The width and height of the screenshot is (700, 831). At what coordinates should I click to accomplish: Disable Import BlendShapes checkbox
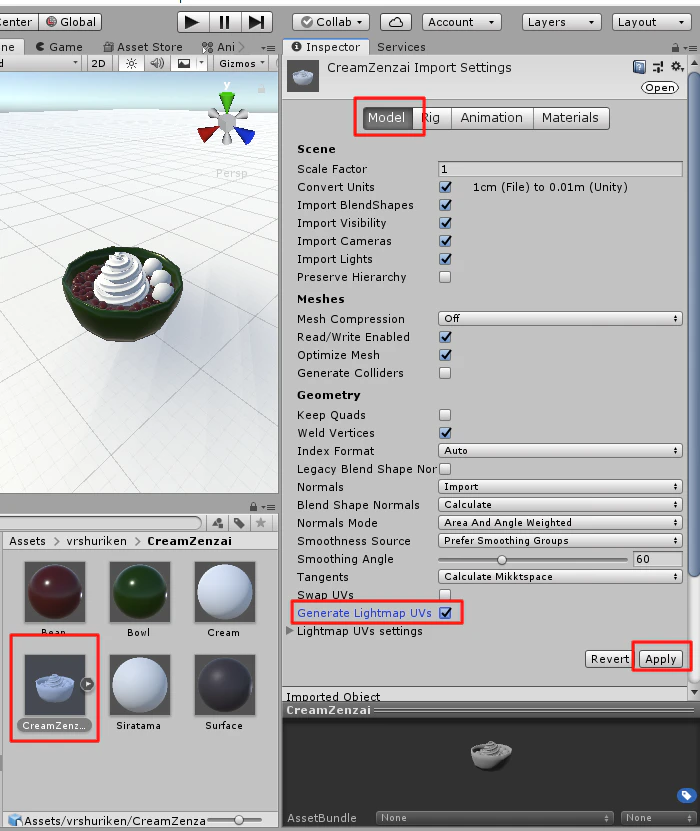(445, 205)
